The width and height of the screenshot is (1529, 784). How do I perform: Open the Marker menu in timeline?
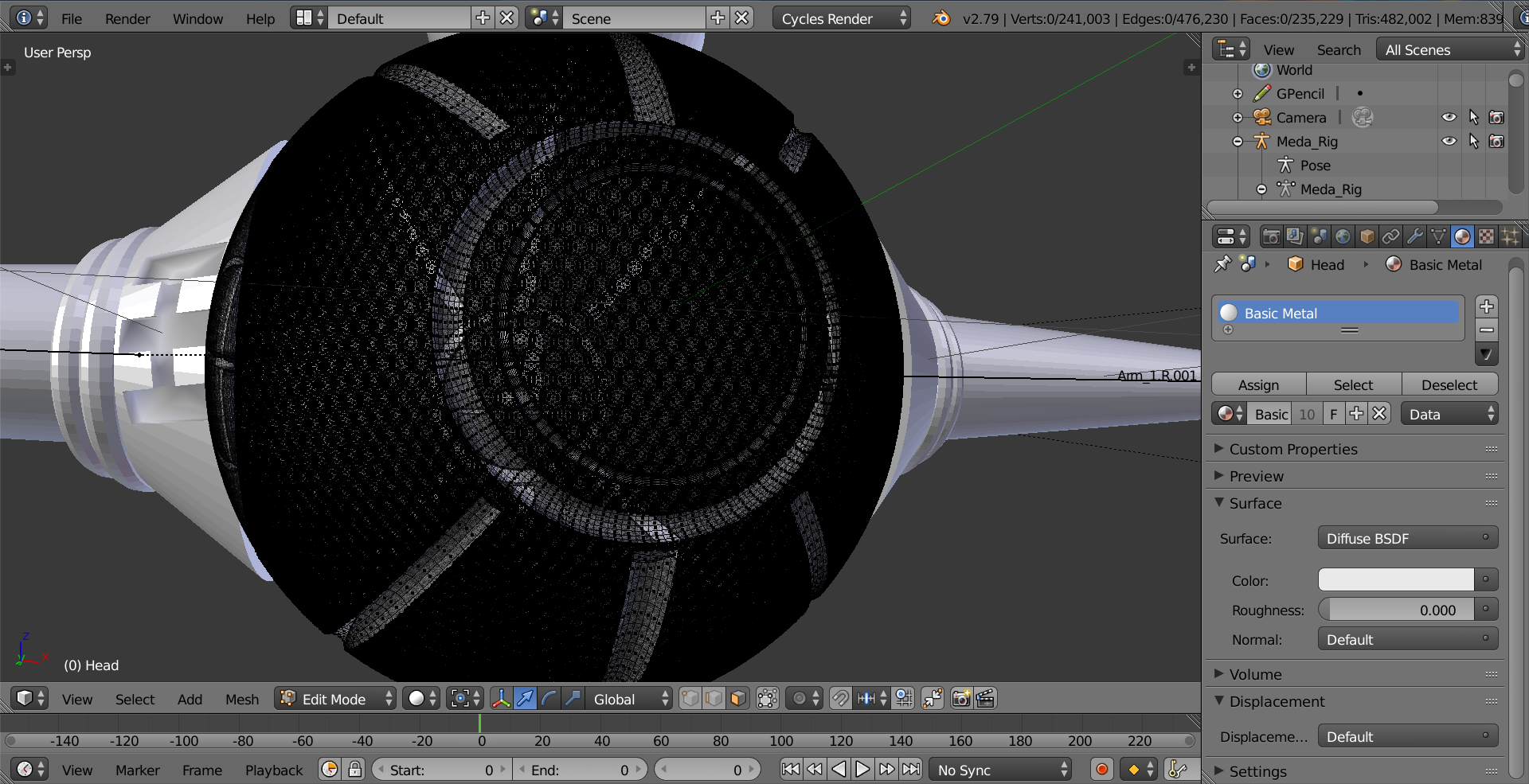point(138,770)
